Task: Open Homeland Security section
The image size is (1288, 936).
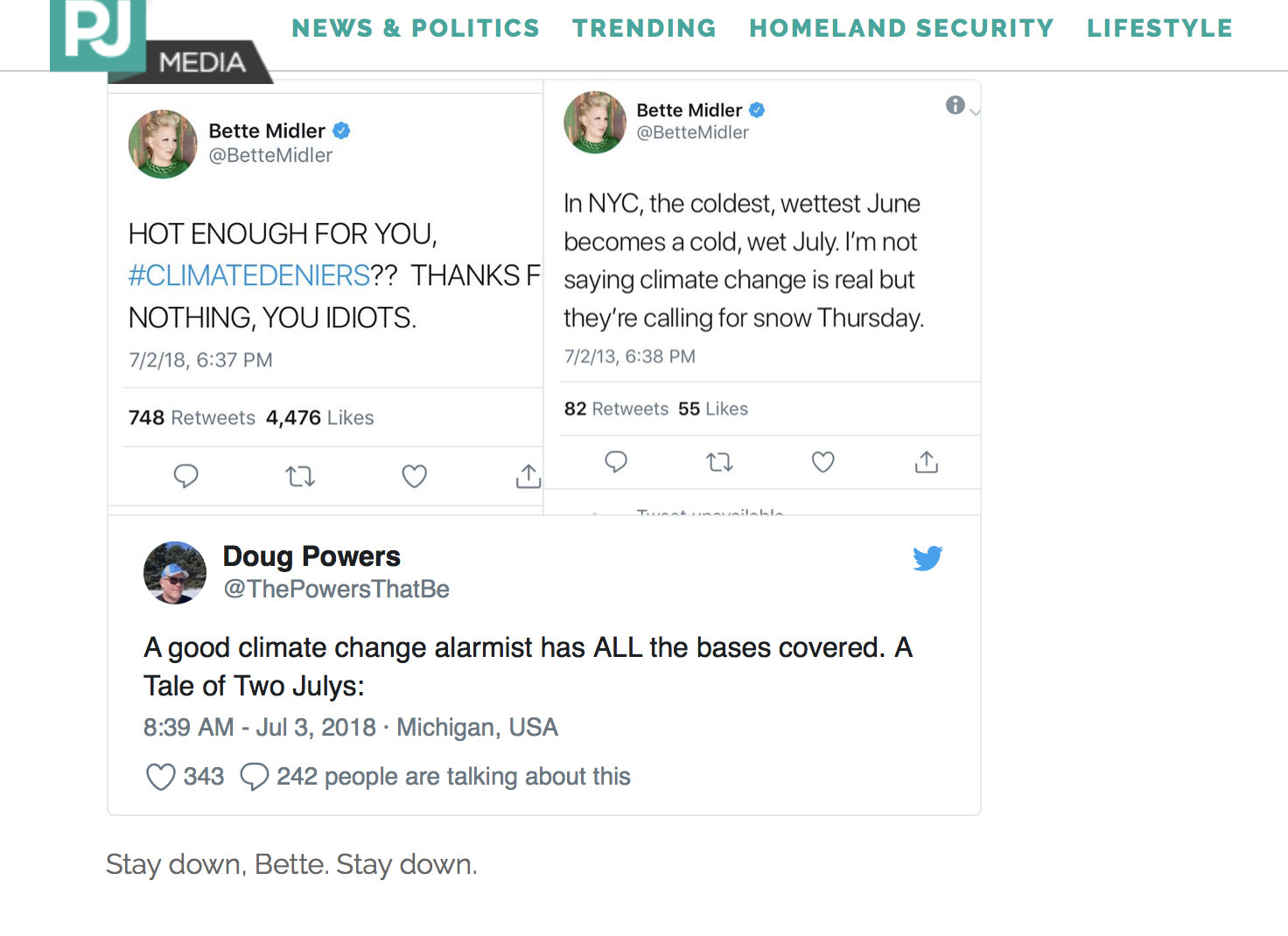Action: [x=901, y=28]
